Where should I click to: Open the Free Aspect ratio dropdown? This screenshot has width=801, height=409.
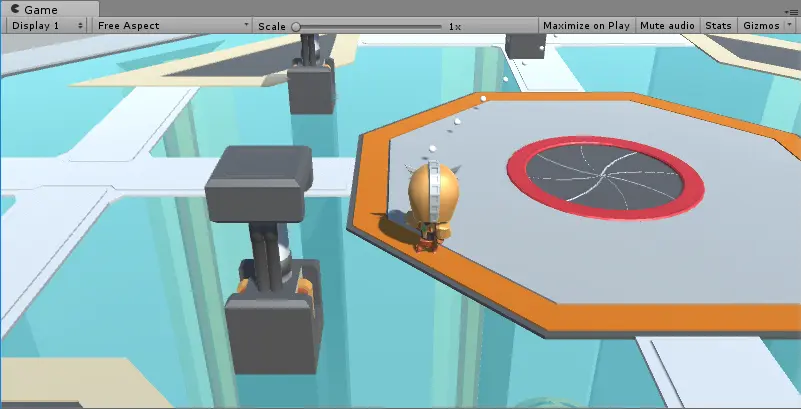click(x=173, y=26)
